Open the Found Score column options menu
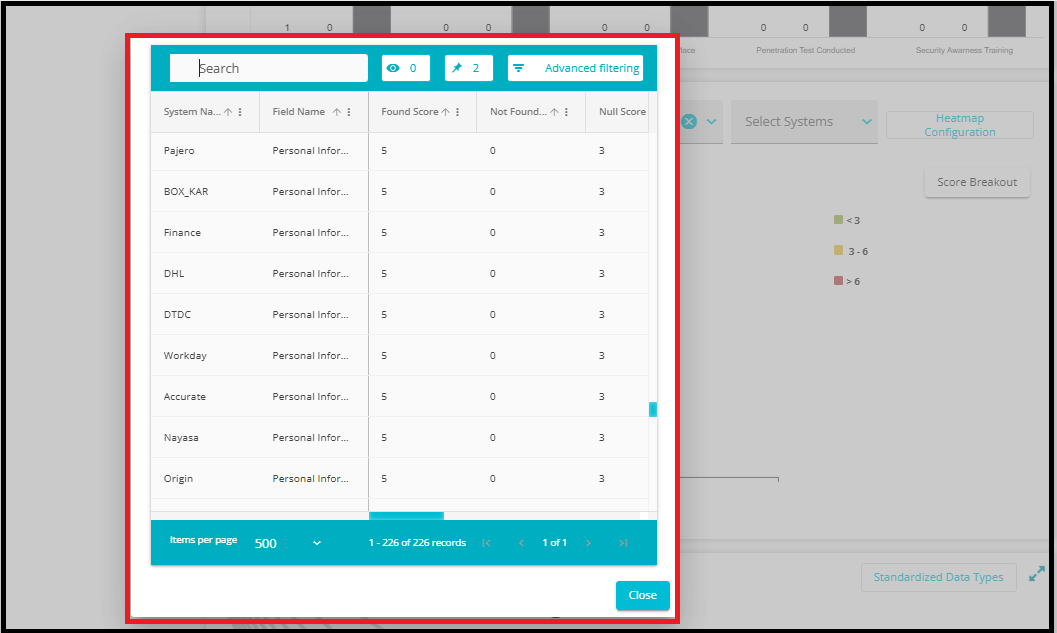The width and height of the screenshot is (1057, 633). coord(458,113)
